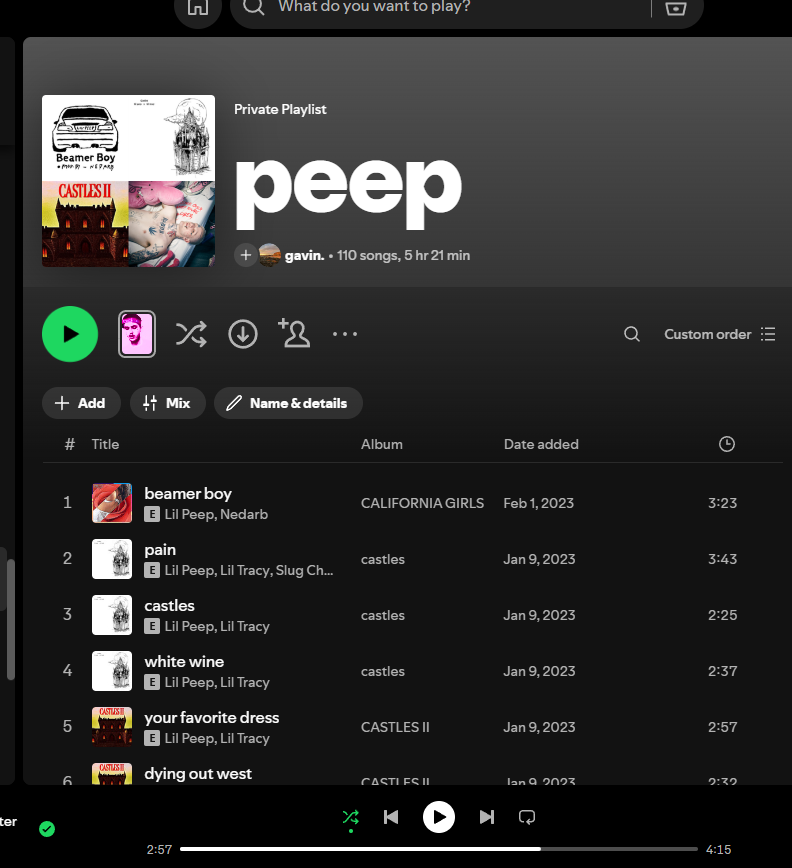
Task: Click the search magnifier icon in the top bar
Action: 253,7
